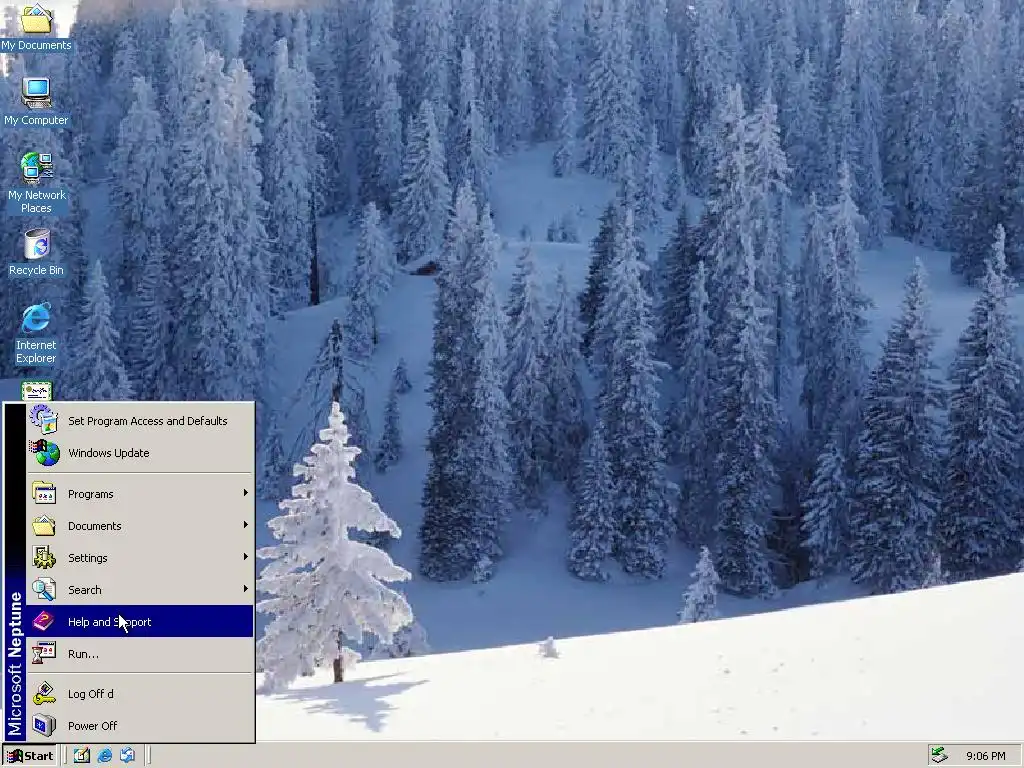Image resolution: width=1024 pixels, height=768 pixels.
Task: Launch Internet Explorer from quick launch bar
Action: 104,756
